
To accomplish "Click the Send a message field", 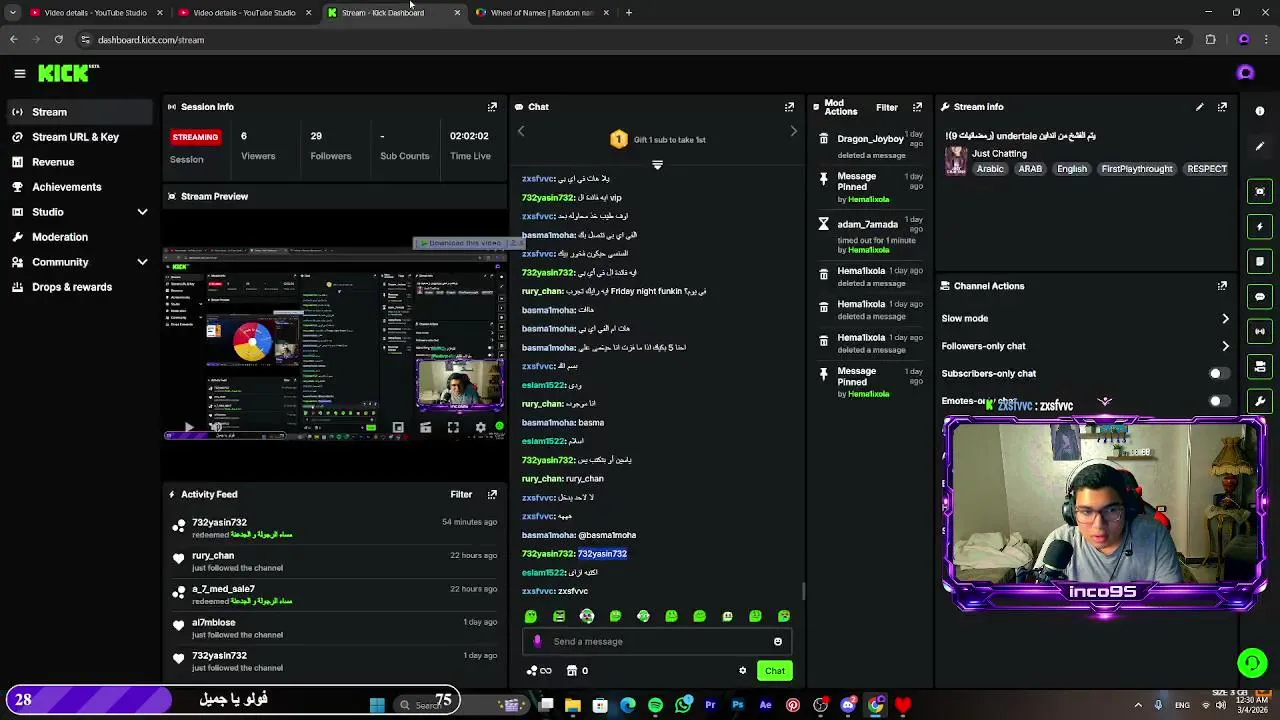I will coord(657,642).
